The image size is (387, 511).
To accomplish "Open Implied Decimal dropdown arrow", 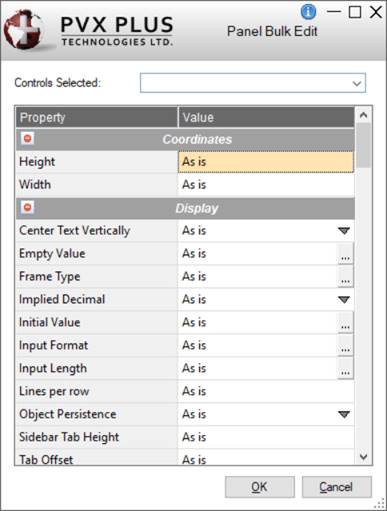I will [x=344, y=300].
